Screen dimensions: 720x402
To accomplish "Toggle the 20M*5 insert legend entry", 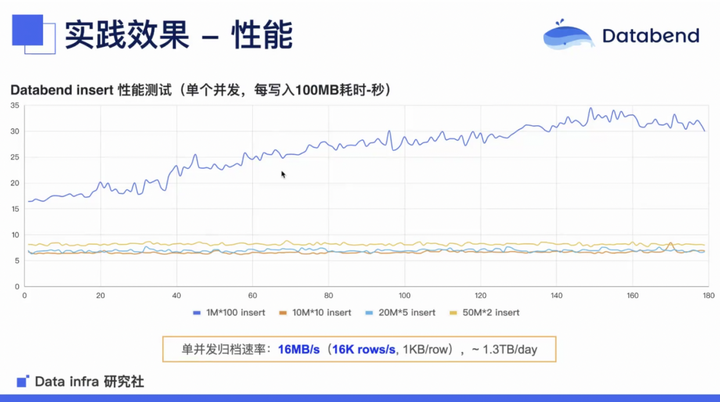I will point(400,313).
